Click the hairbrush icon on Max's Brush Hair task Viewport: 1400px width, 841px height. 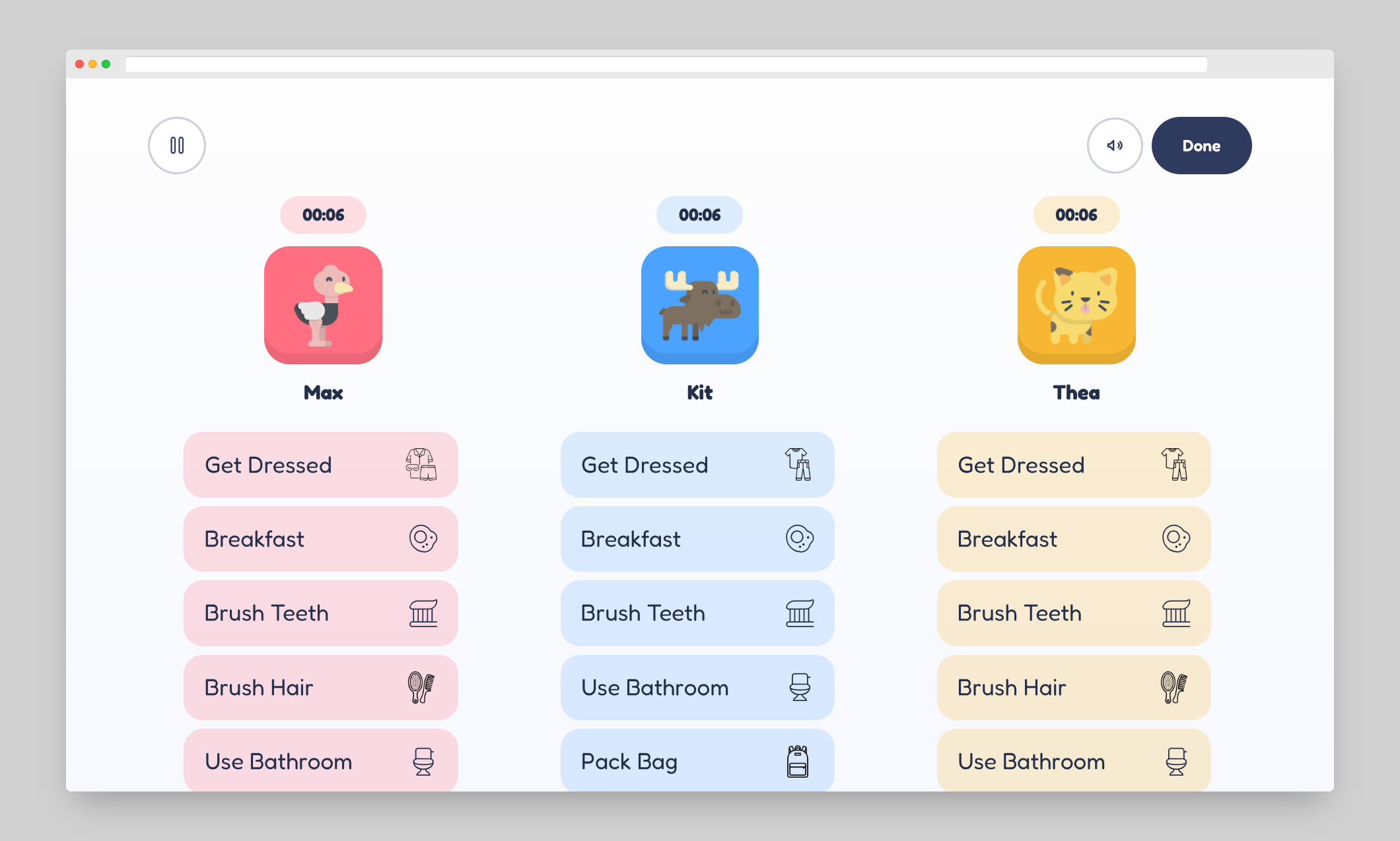(x=423, y=687)
